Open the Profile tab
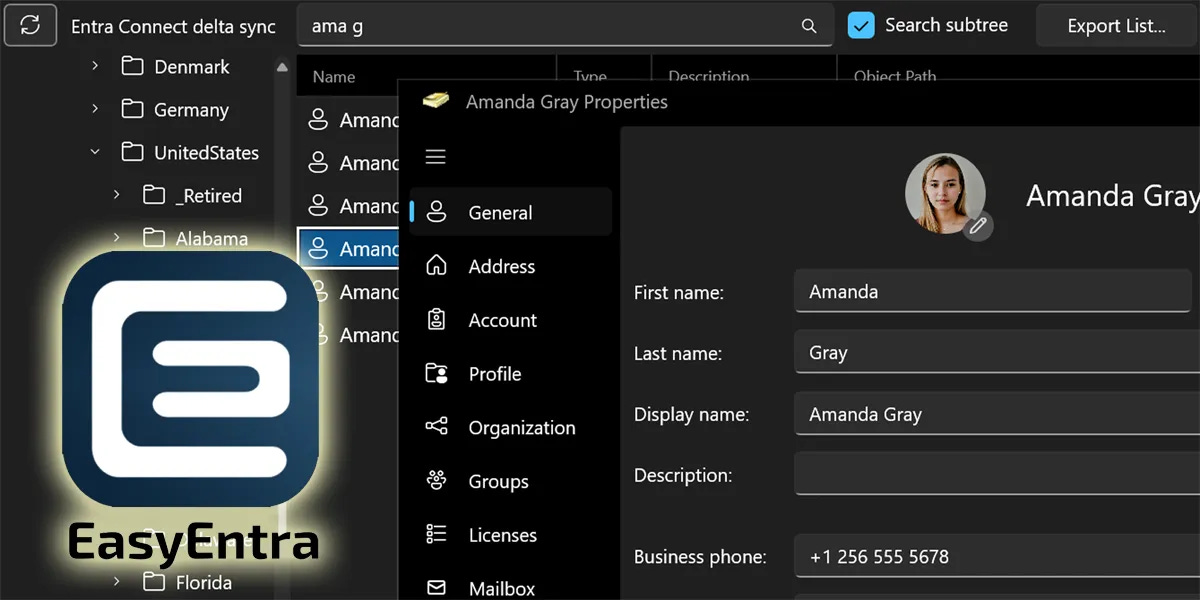This screenshot has width=1200, height=600. pos(511,374)
